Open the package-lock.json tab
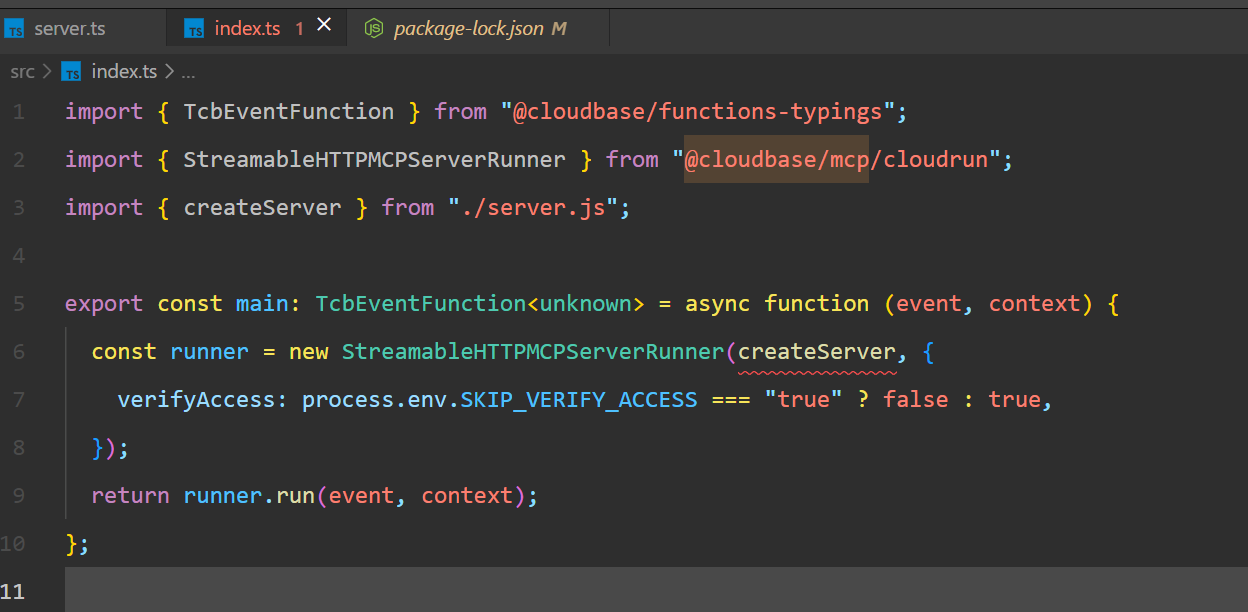The height and width of the screenshot is (612, 1248). [468, 29]
